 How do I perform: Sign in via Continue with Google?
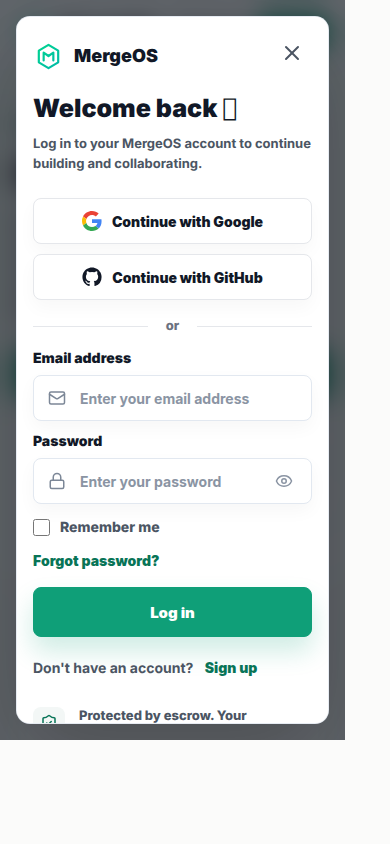[x=173, y=221]
